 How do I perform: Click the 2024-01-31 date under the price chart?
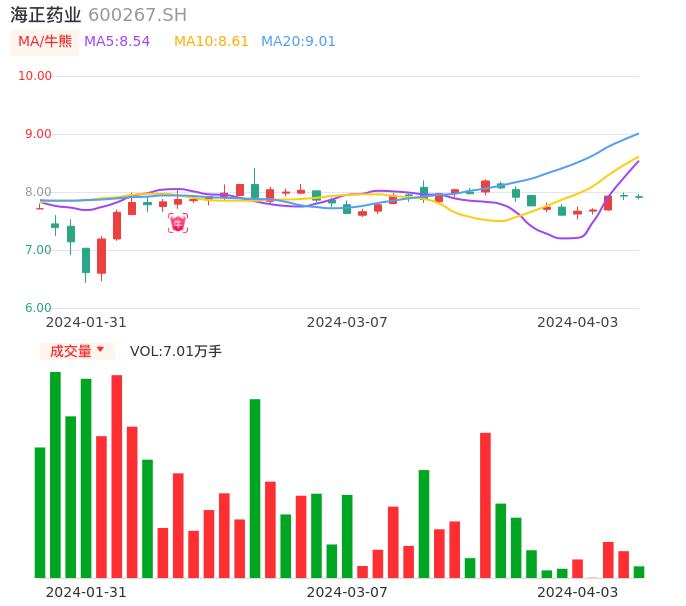click(x=86, y=322)
